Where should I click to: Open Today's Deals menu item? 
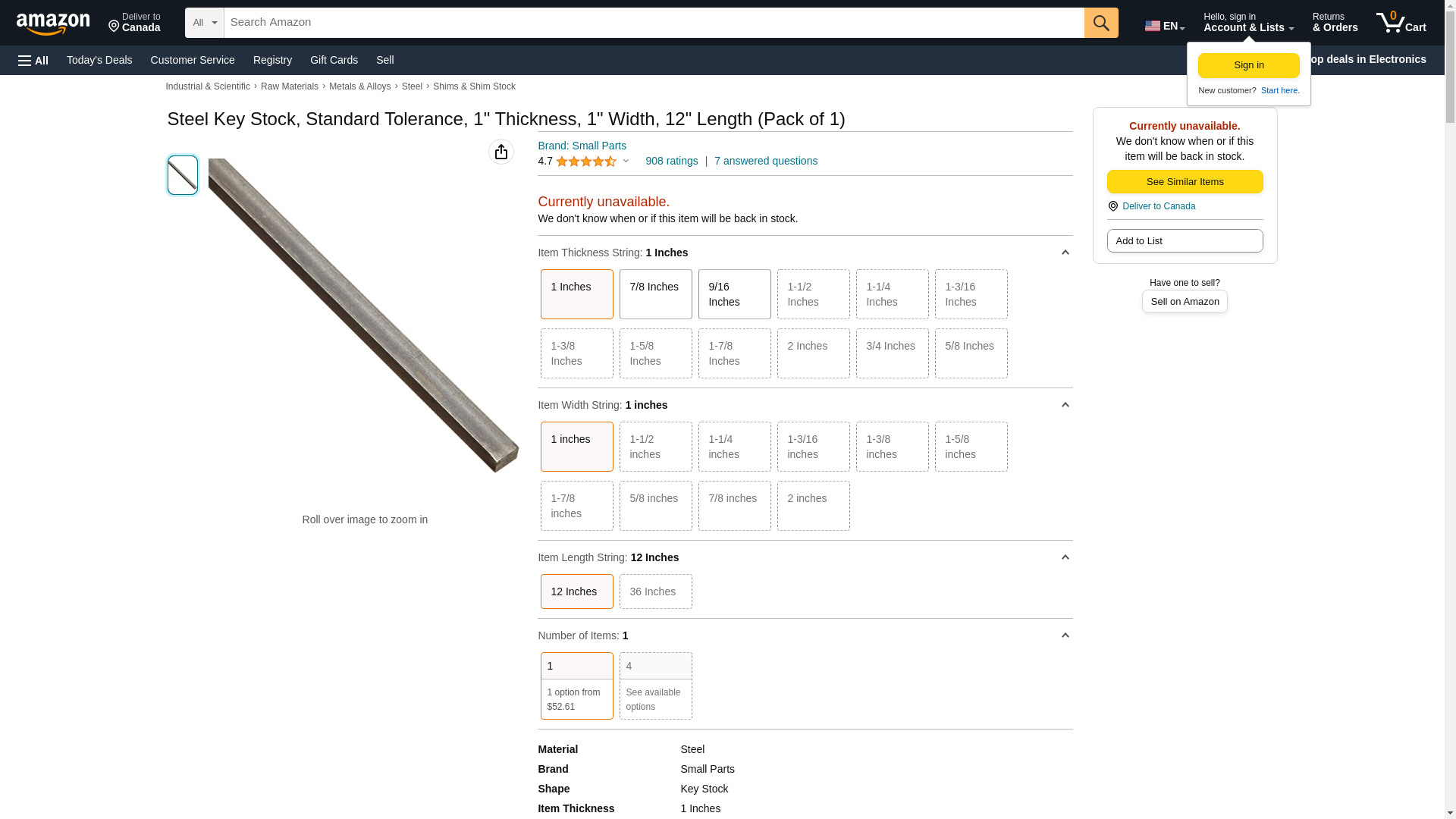[x=99, y=60]
